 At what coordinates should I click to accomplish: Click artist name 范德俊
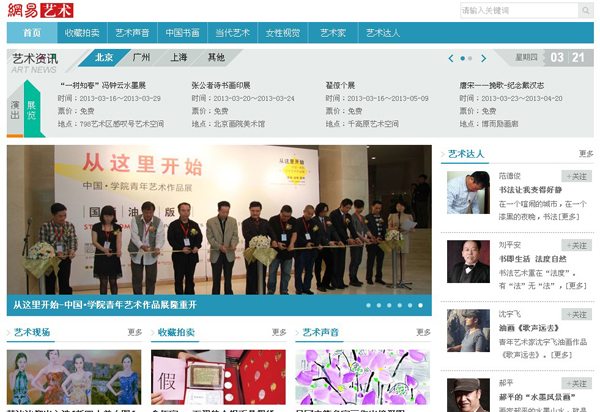(x=510, y=176)
